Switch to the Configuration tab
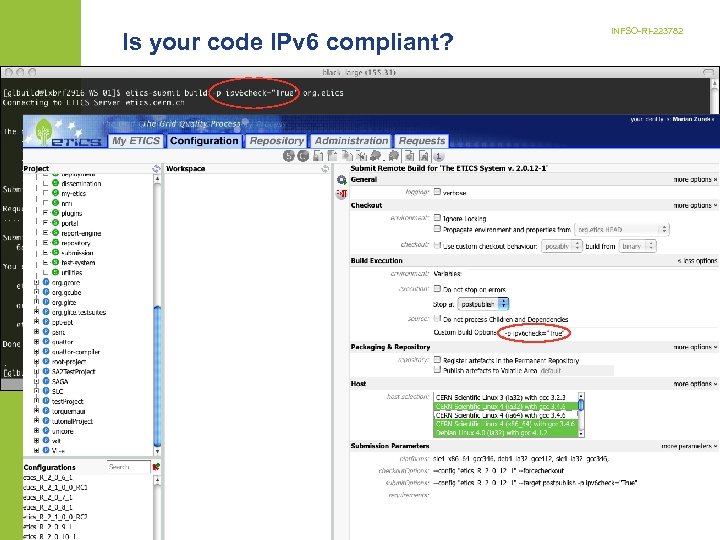The image size is (720, 540). [x=204, y=141]
